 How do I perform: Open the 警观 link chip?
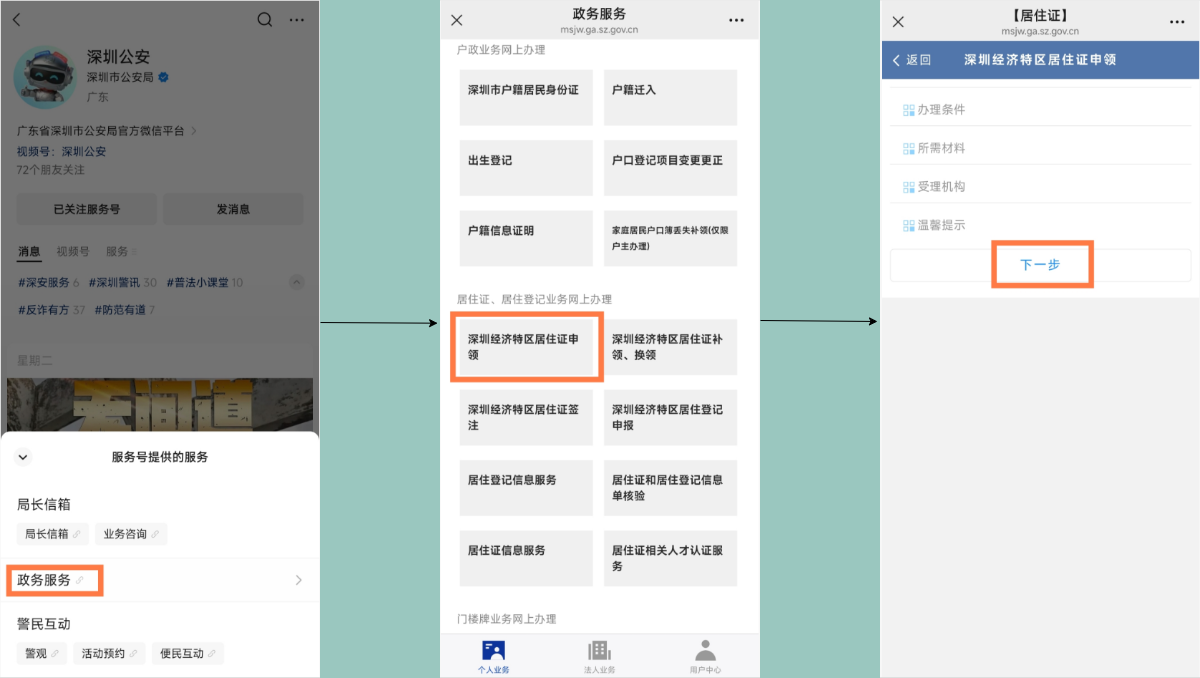[42, 653]
